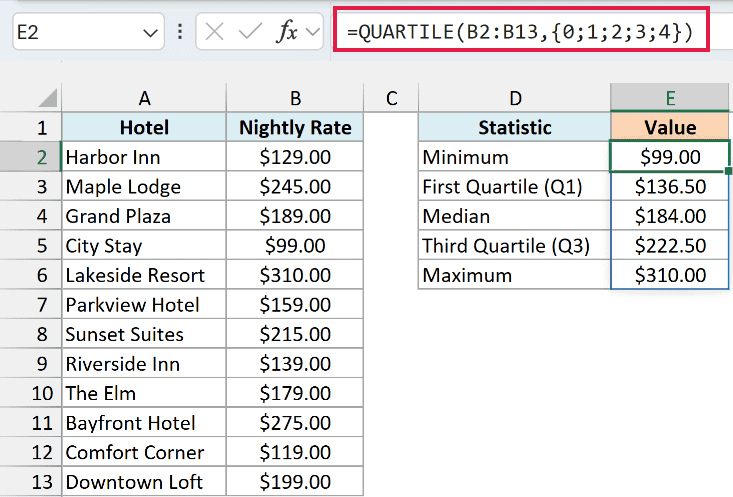Click the $159.00 rate cell
Screen dimensions: 733x497
coord(295,304)
